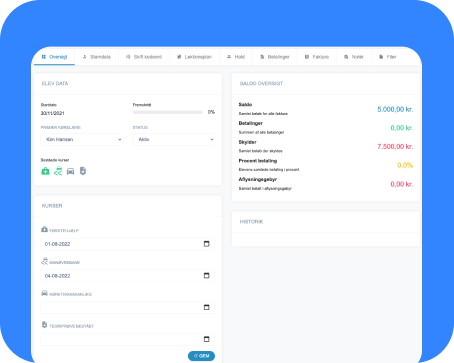The width and height of the screenshot is (454, 363).
Task: Click the Saldo amount 5.000,00 kr.
Action: (x=395, y=109)
